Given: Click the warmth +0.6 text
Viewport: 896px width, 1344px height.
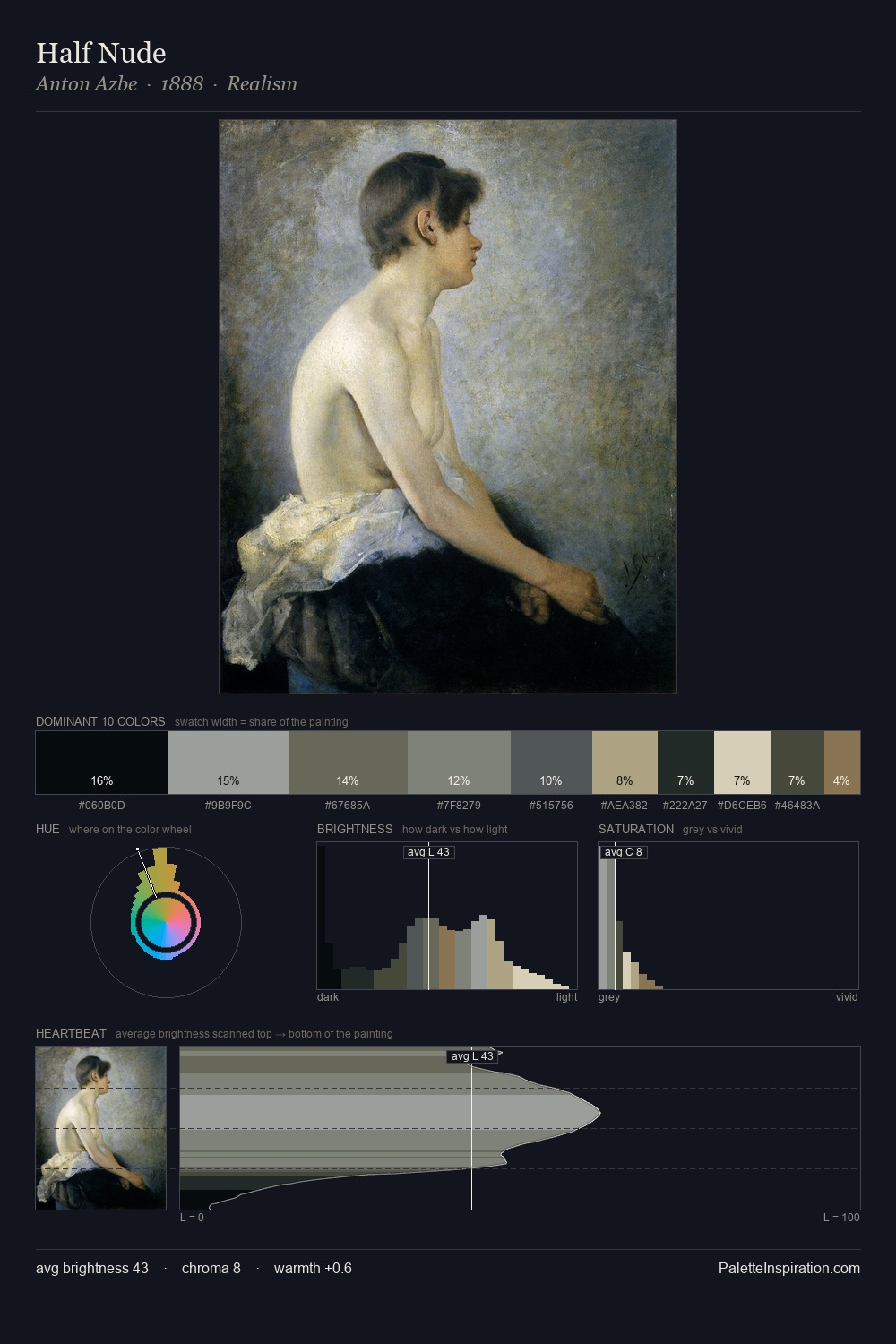Looking at the screenshot, I should 313,1269.
